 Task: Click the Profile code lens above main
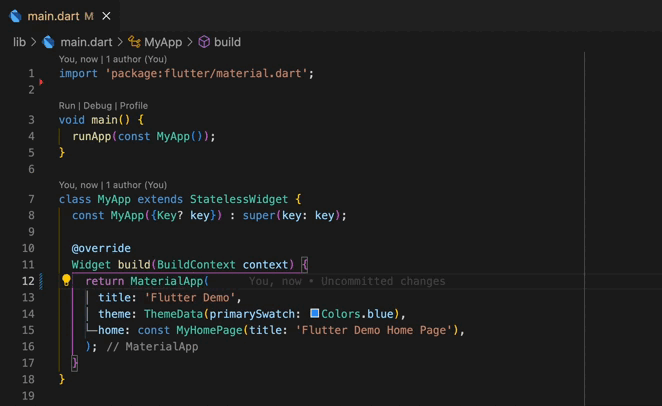(x=134, y=106)
